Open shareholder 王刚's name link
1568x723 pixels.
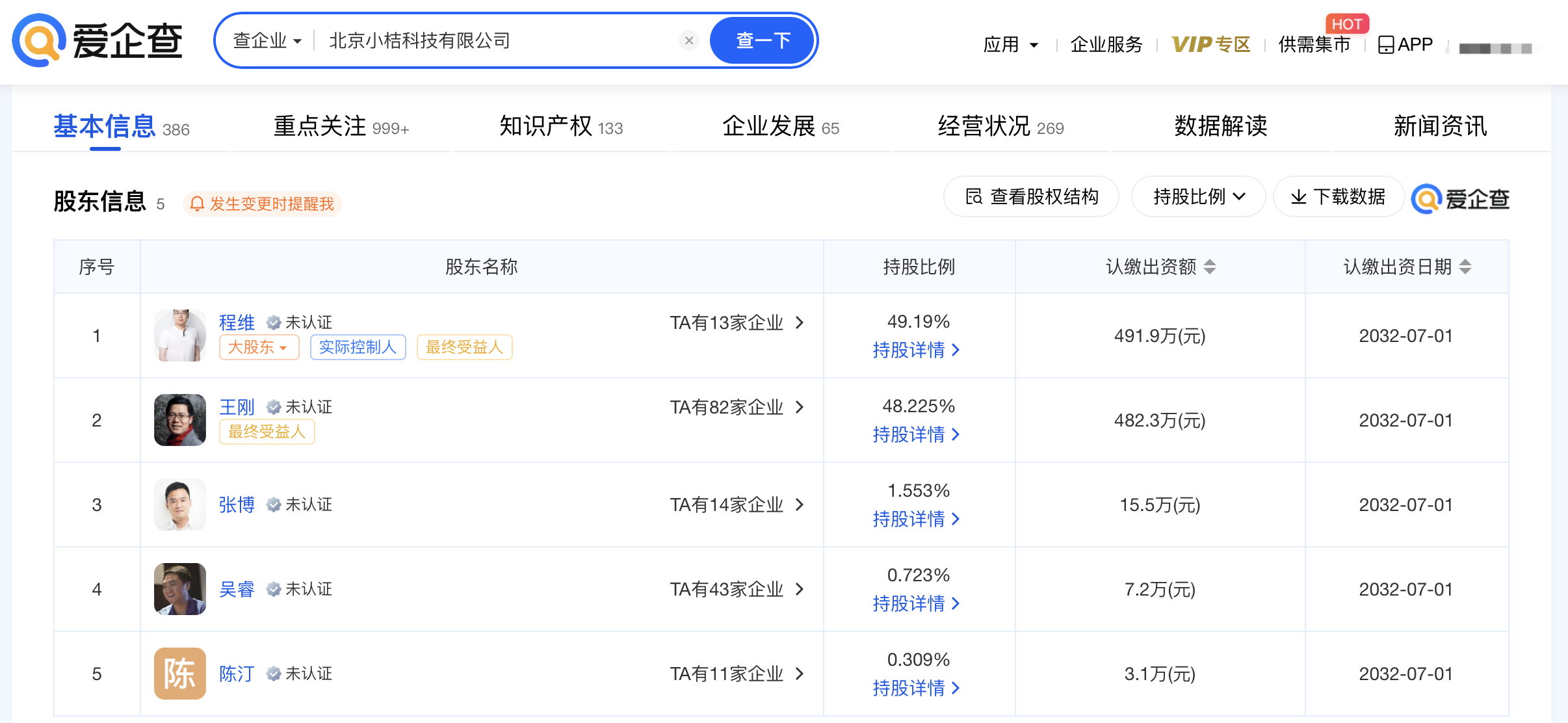[237, 407]
